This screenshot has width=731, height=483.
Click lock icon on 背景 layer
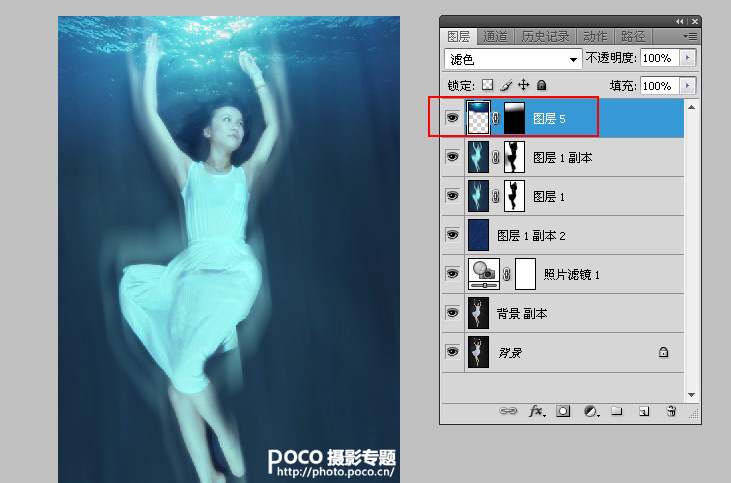663,352
